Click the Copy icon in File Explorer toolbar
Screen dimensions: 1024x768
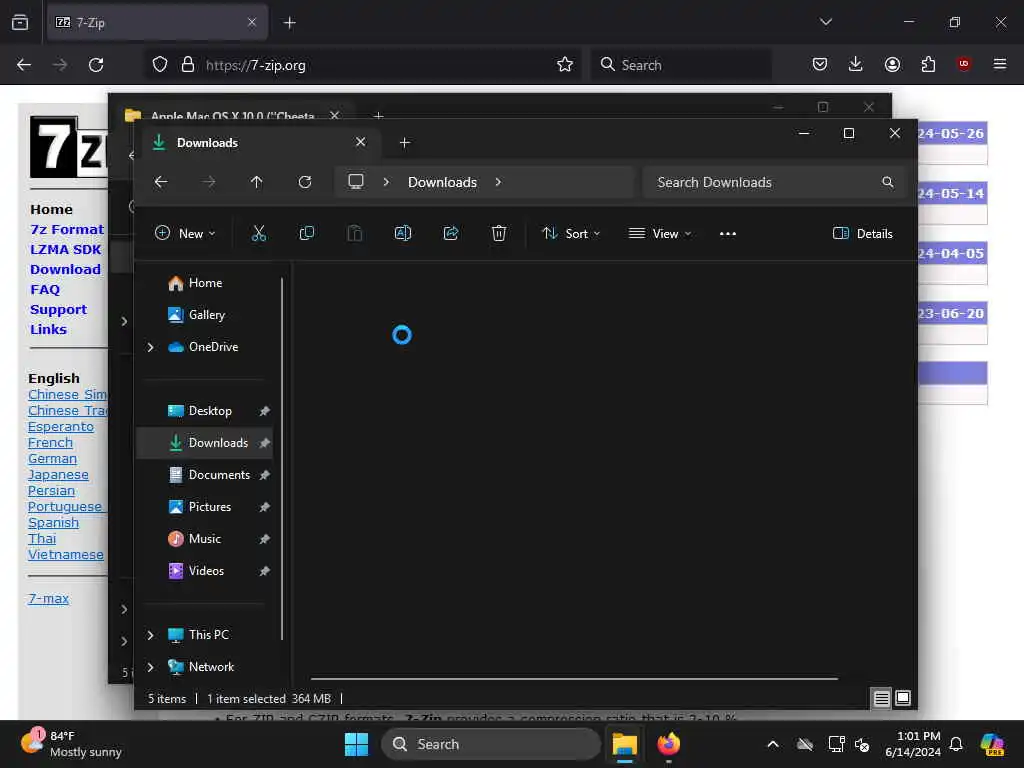click(x=306, y=233)
